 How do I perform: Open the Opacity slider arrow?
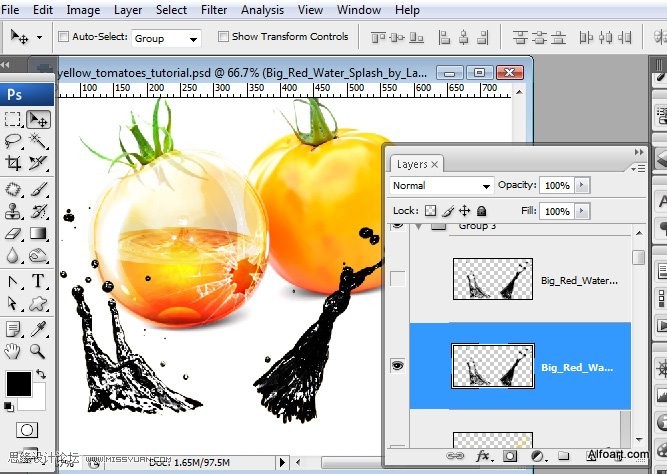point(581,186)
